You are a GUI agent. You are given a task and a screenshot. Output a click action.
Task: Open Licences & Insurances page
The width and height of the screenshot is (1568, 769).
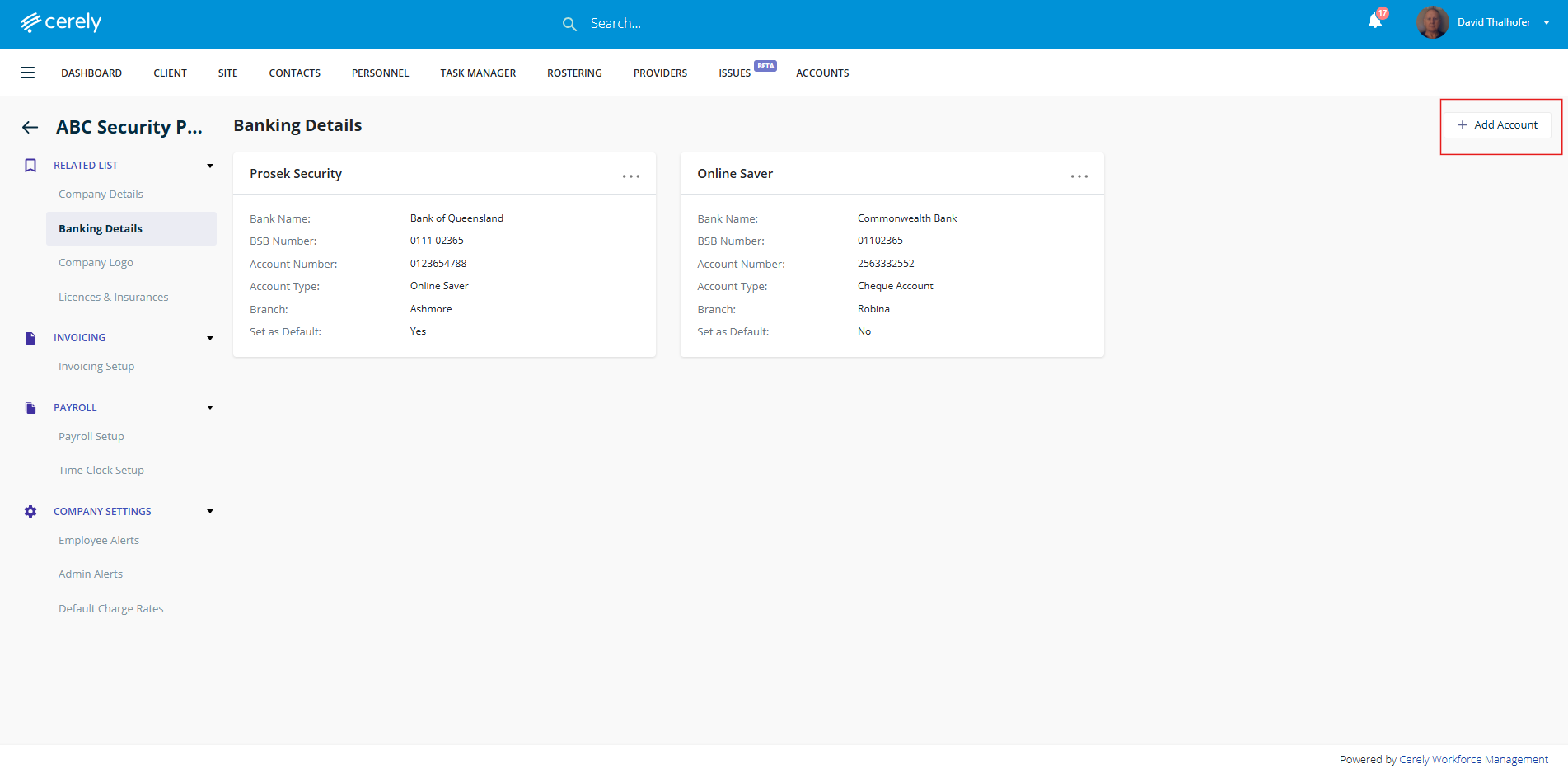(113, 298)
